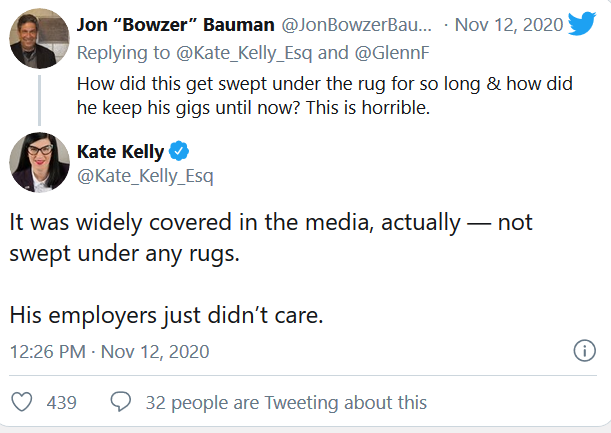Screen dimensions: 611x433
Task: Open Kate Kelly's profile picture
Action: pos(39,163)
